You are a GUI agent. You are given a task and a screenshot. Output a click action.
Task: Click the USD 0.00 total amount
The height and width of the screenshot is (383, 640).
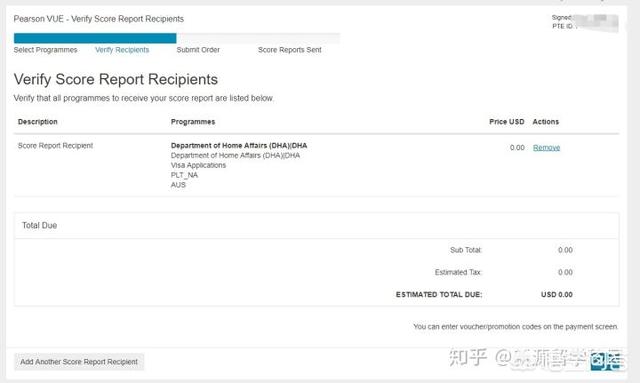click(x=557, y=294)
